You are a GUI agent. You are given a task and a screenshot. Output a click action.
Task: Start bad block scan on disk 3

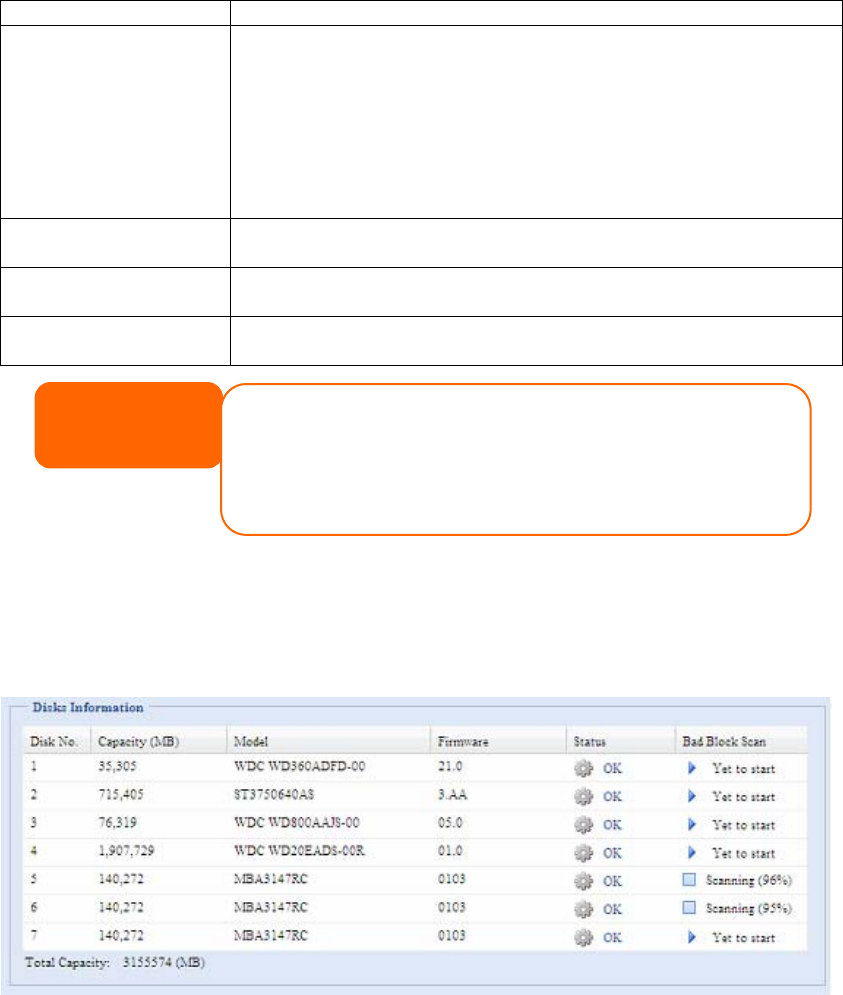click(692, 825)
